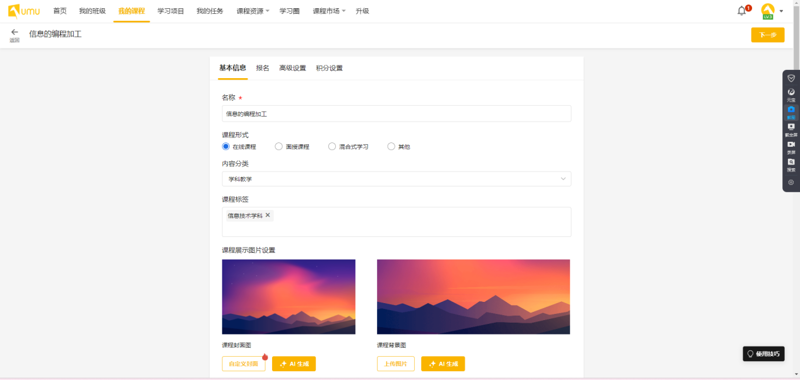This screenshot has height=380, width=800.
Task: Expand the 内容分类 dropdown
Action: coord(396,179)
